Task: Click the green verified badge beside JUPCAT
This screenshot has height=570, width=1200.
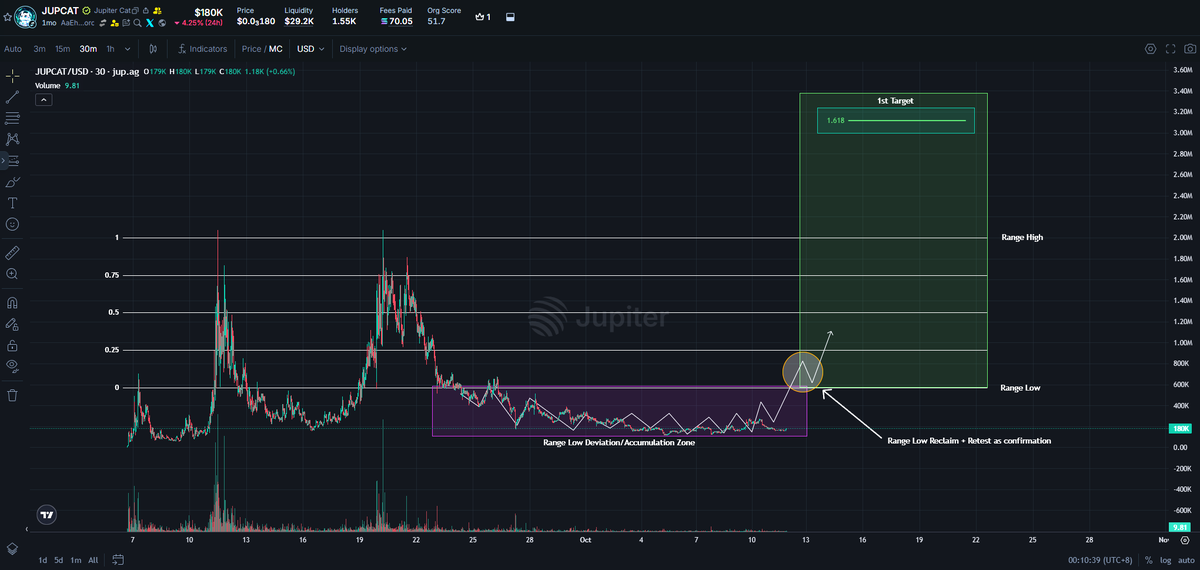Action: point(86,10)
